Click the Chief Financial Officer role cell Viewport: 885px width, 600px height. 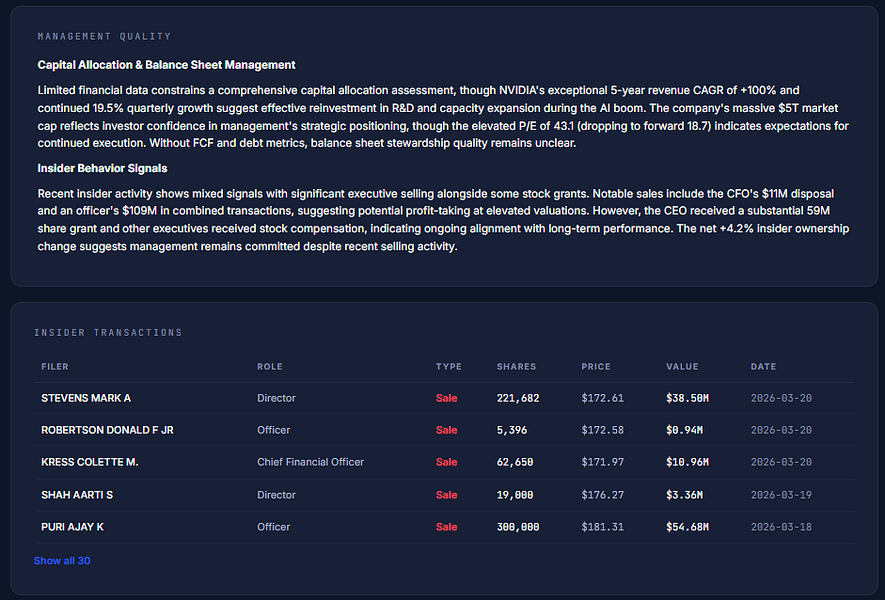pyautogui.click(x=310, y=462)
